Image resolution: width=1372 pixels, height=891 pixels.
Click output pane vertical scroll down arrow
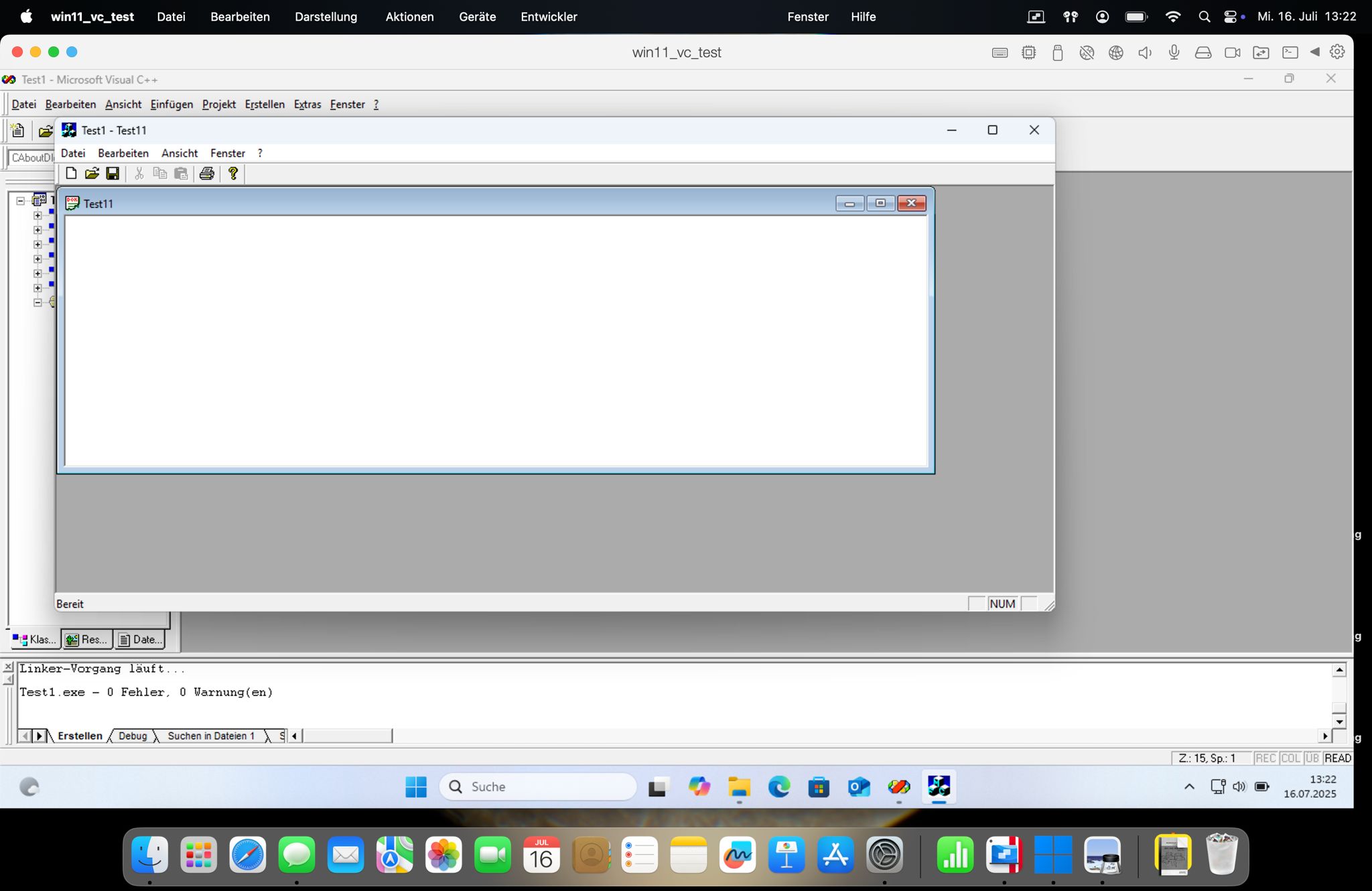point(1339,722)
